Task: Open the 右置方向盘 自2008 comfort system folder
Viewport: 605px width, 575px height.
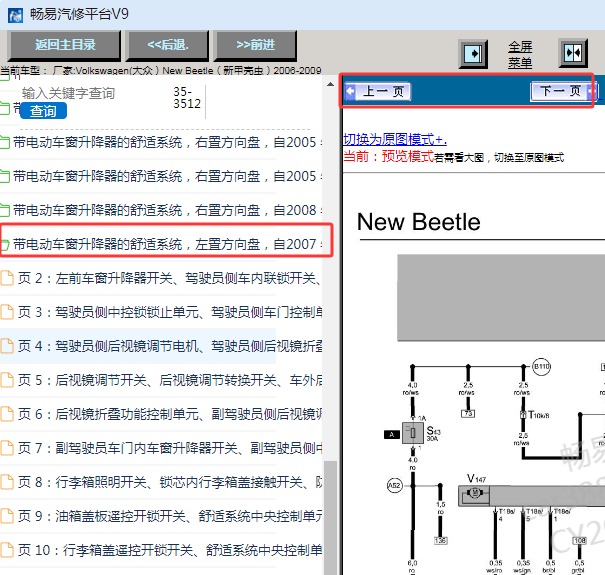Action: coord(161,210)
